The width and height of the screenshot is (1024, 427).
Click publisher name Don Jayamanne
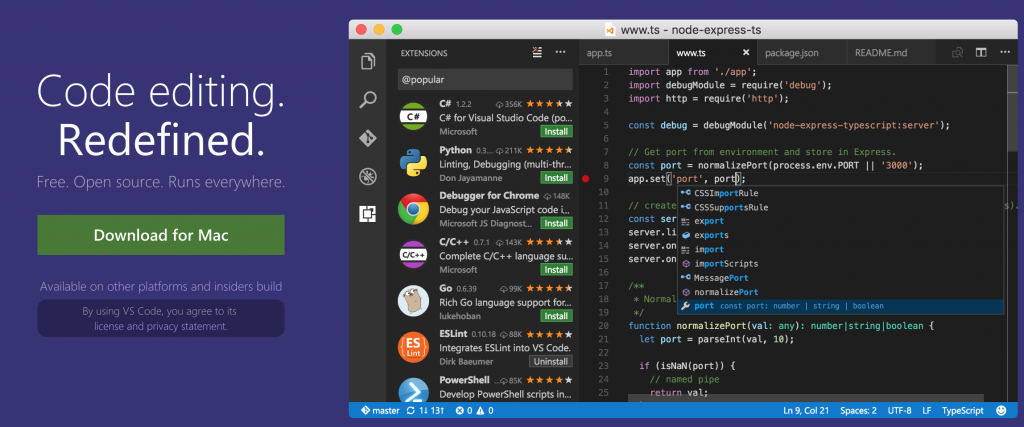[470, 178]
